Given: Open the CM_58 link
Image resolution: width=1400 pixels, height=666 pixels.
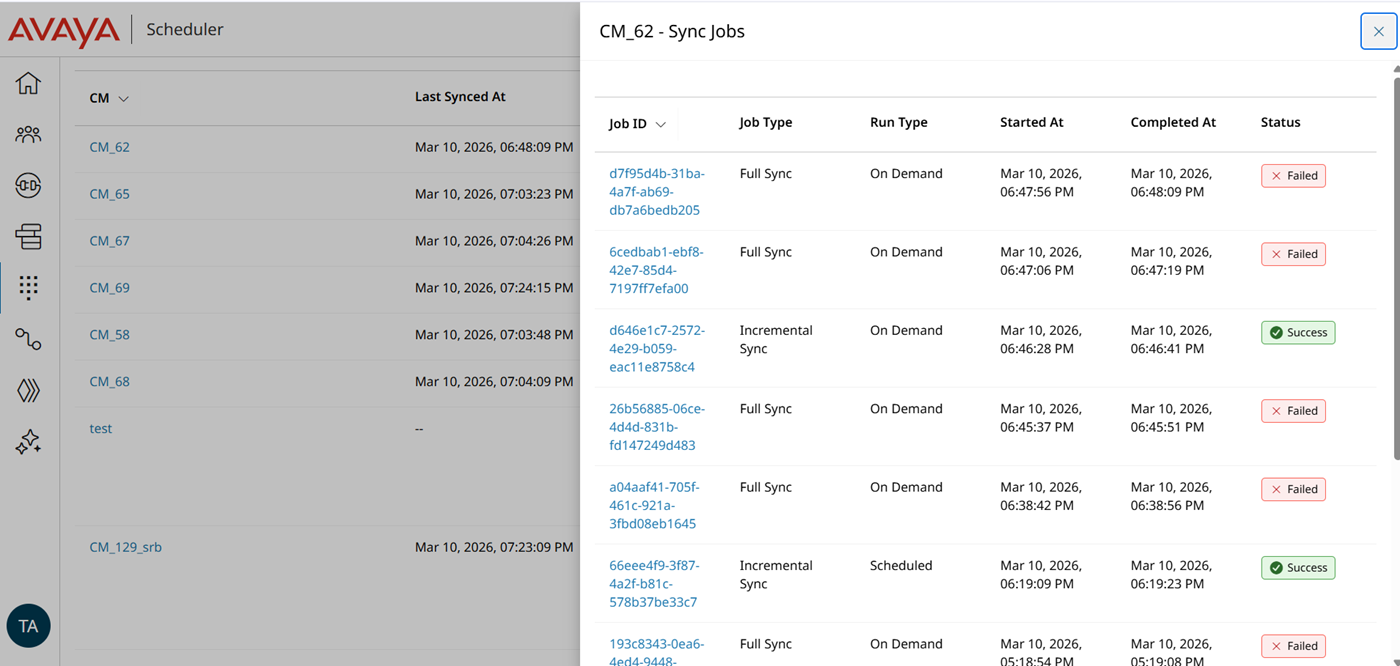Looking at the screenshot, I should (x=109, y=335).
